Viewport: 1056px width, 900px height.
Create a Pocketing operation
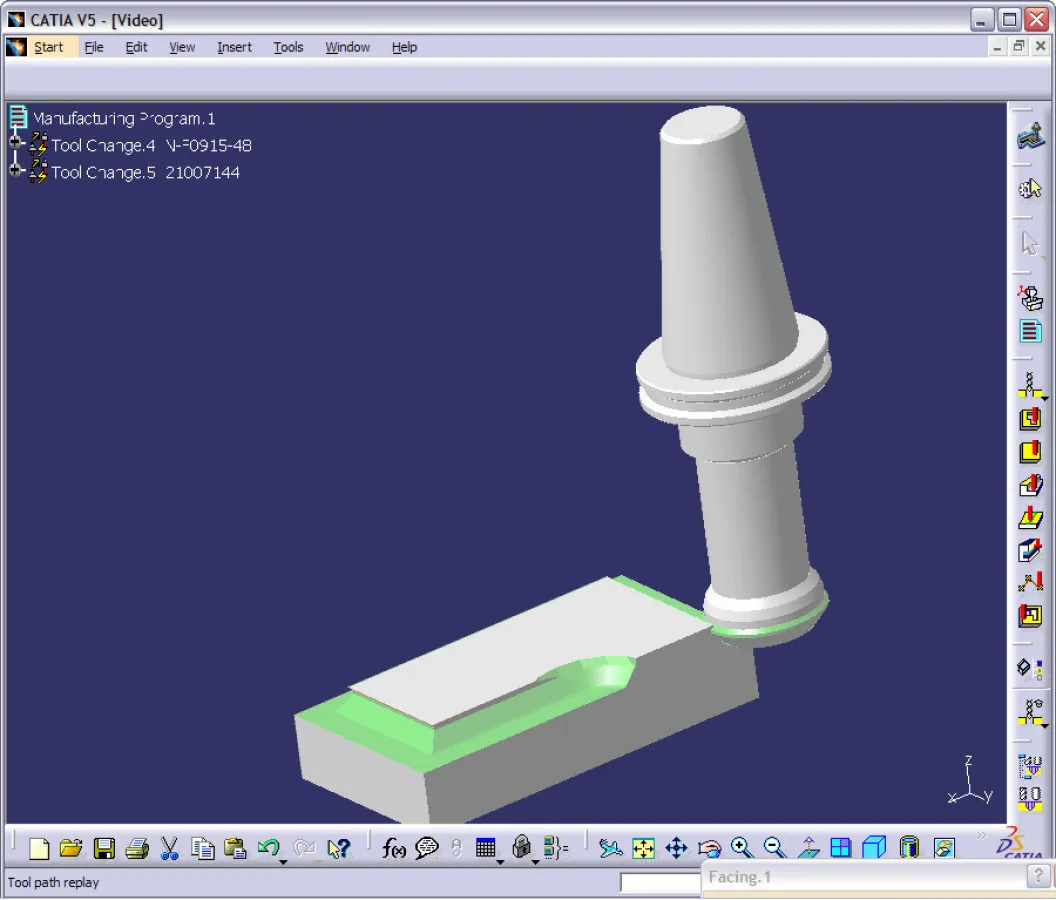pyautogui.click(x=1030, y=419)
